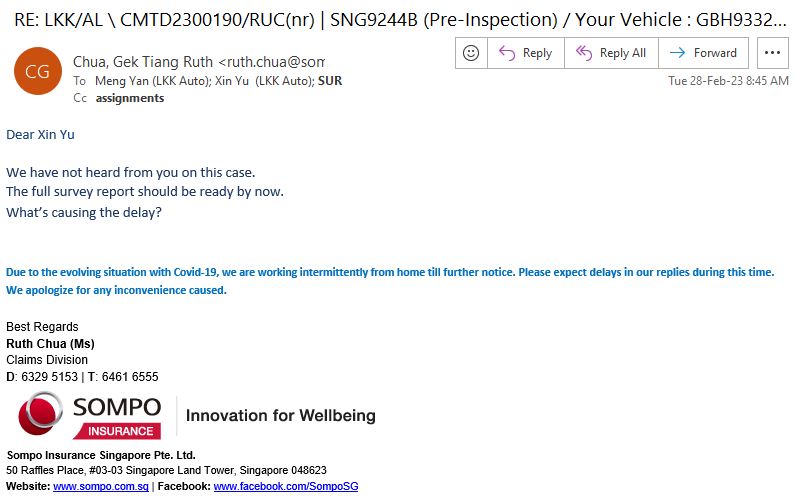Image resolution: width=794 pixels, height=497 pixels.
Task: Click the Reply All button
Action: 611,53
